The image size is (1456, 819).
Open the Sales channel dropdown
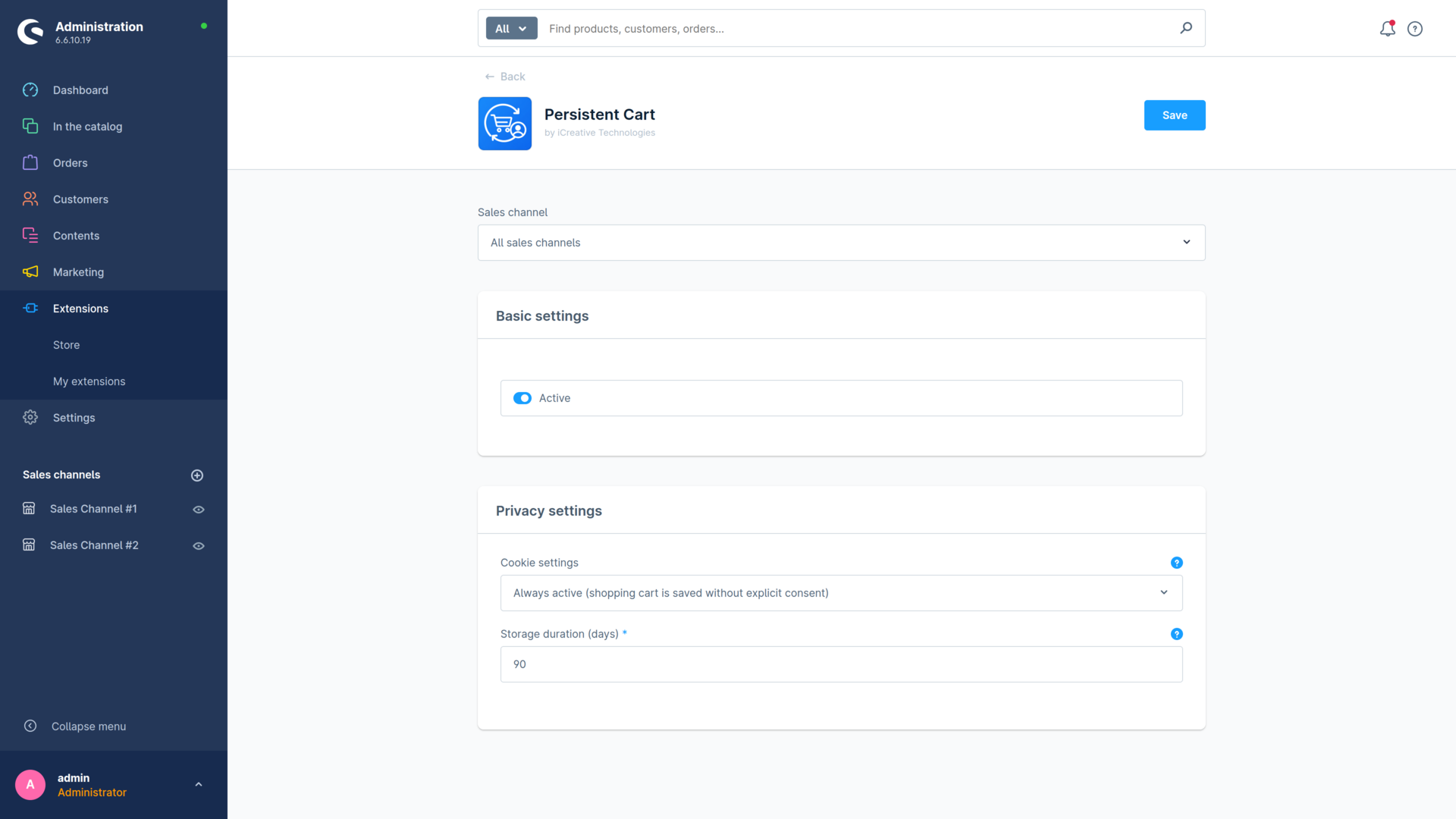pos(841,243)
